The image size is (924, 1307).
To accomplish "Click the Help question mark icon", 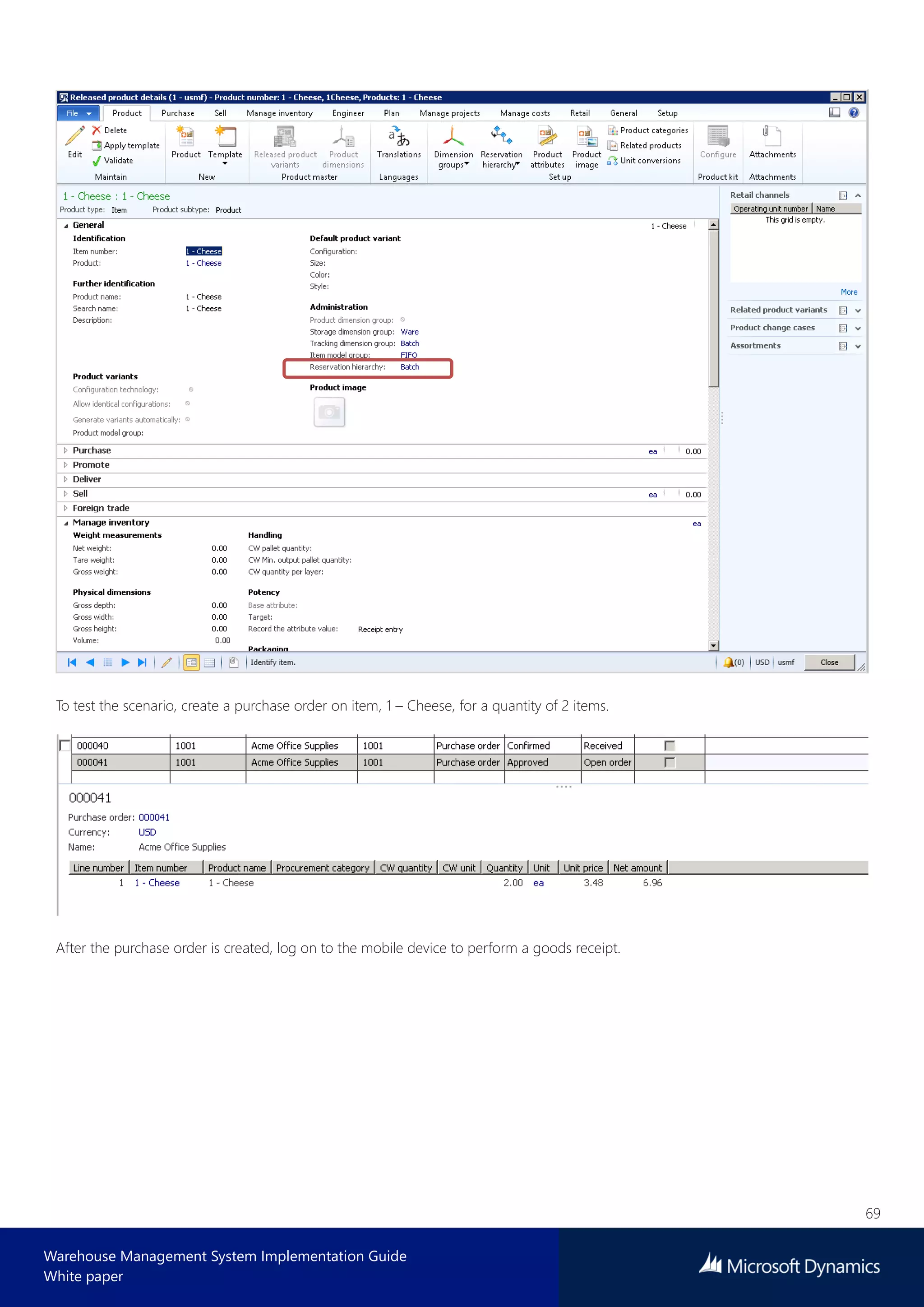I will [x=854, y=113].
